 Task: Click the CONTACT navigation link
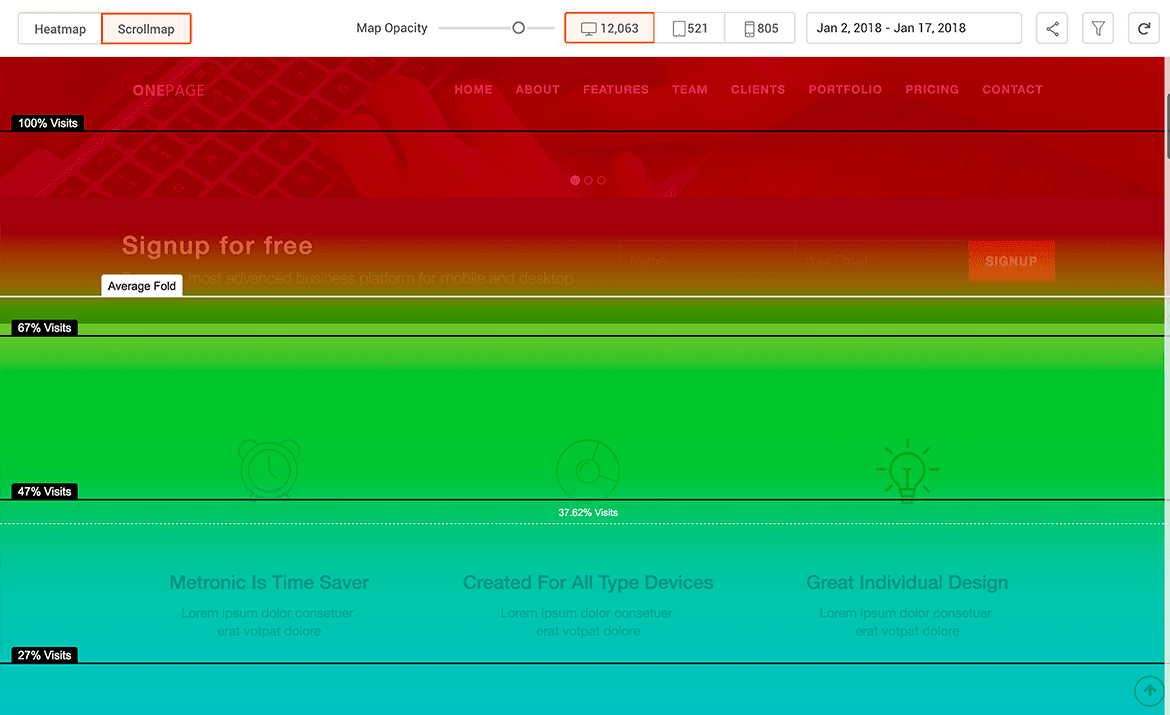point(1013,90)
